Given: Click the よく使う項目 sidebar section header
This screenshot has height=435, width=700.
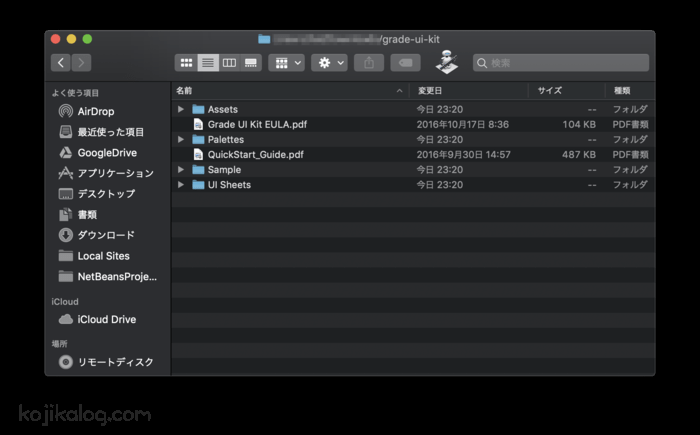Looking at the screenshot, I should pyautogui.click(x=75, y=93).
